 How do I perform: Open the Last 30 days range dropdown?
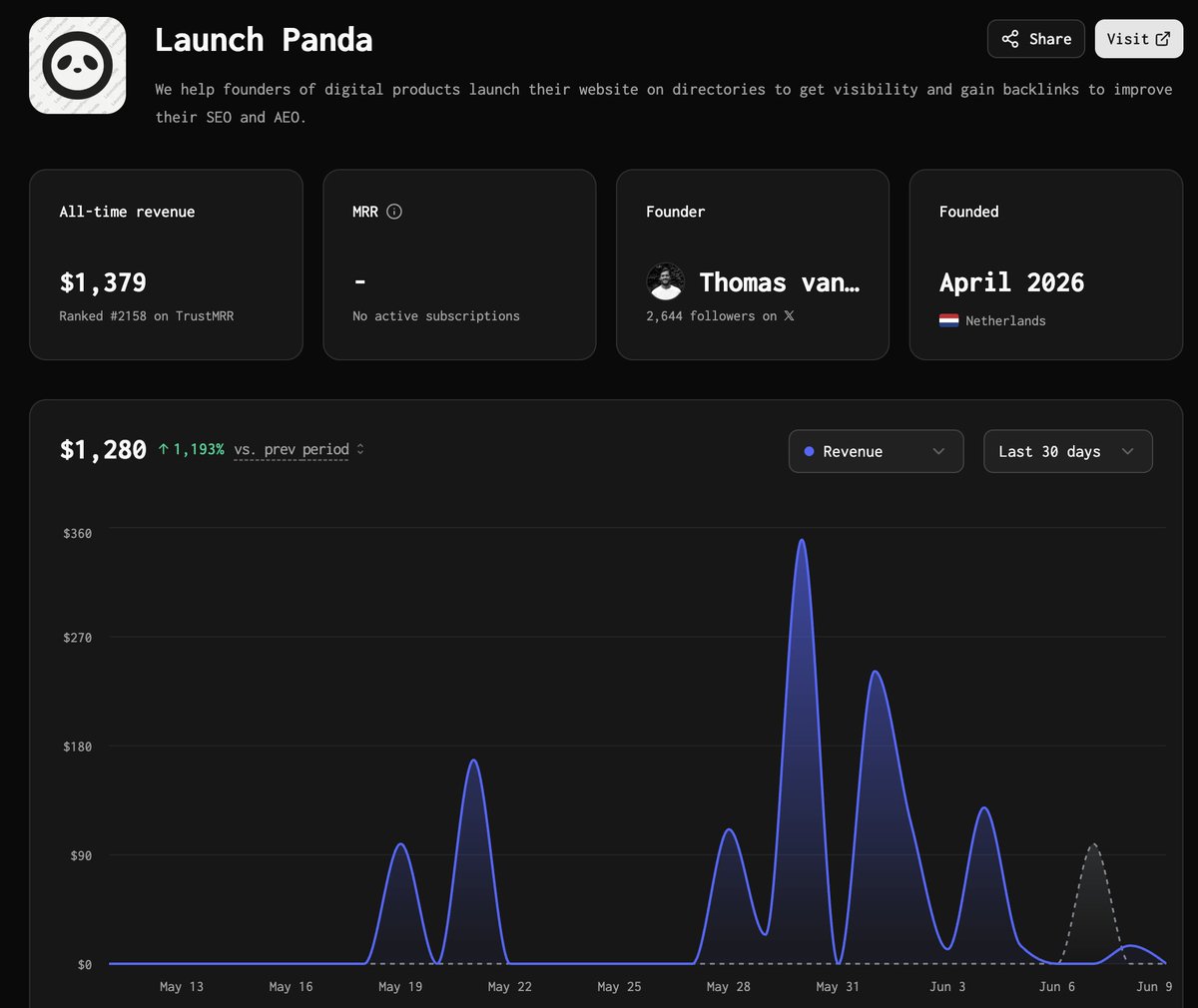[x=1068, y=451]
